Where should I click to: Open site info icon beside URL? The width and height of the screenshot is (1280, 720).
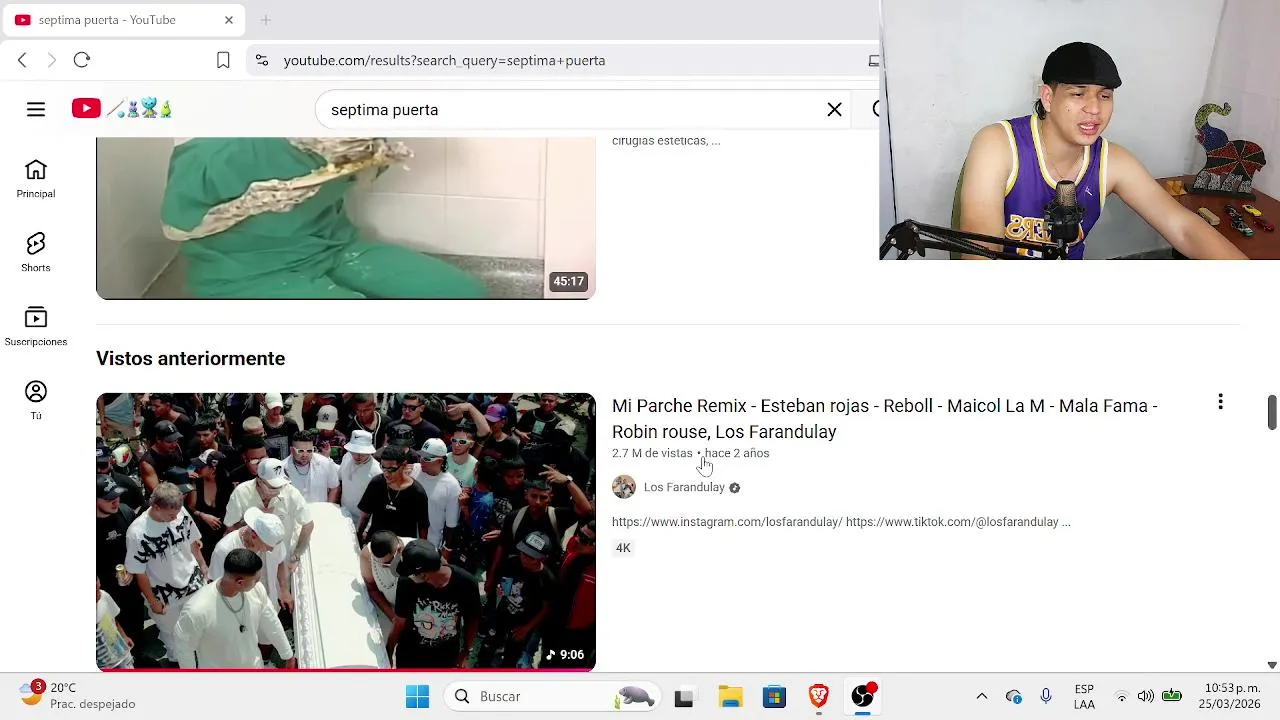coord(262,60)
